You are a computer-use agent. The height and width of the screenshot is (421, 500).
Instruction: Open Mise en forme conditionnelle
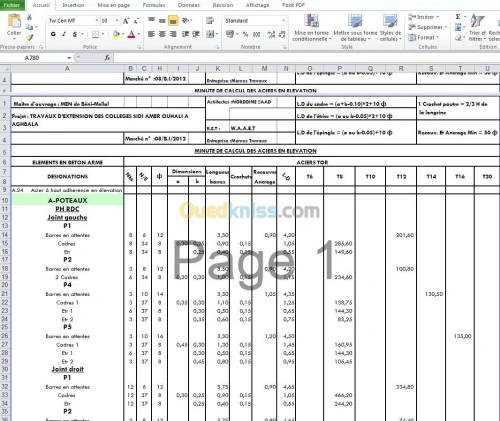[311, 28]
